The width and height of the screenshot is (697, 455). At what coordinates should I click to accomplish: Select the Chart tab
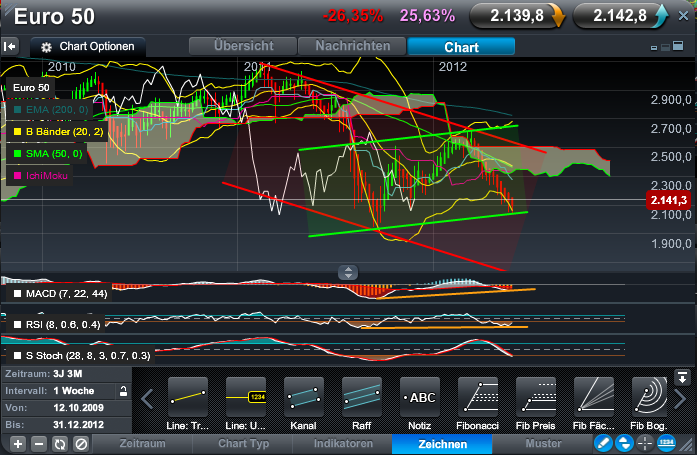[461, 46]
